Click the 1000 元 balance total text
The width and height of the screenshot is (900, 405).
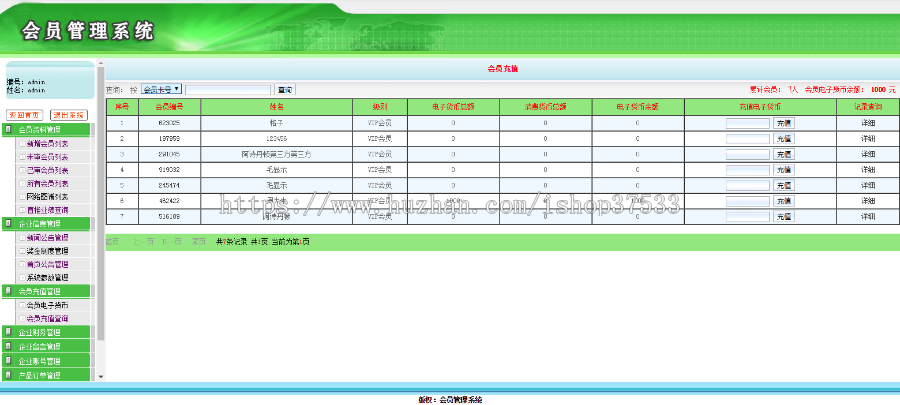883,89
